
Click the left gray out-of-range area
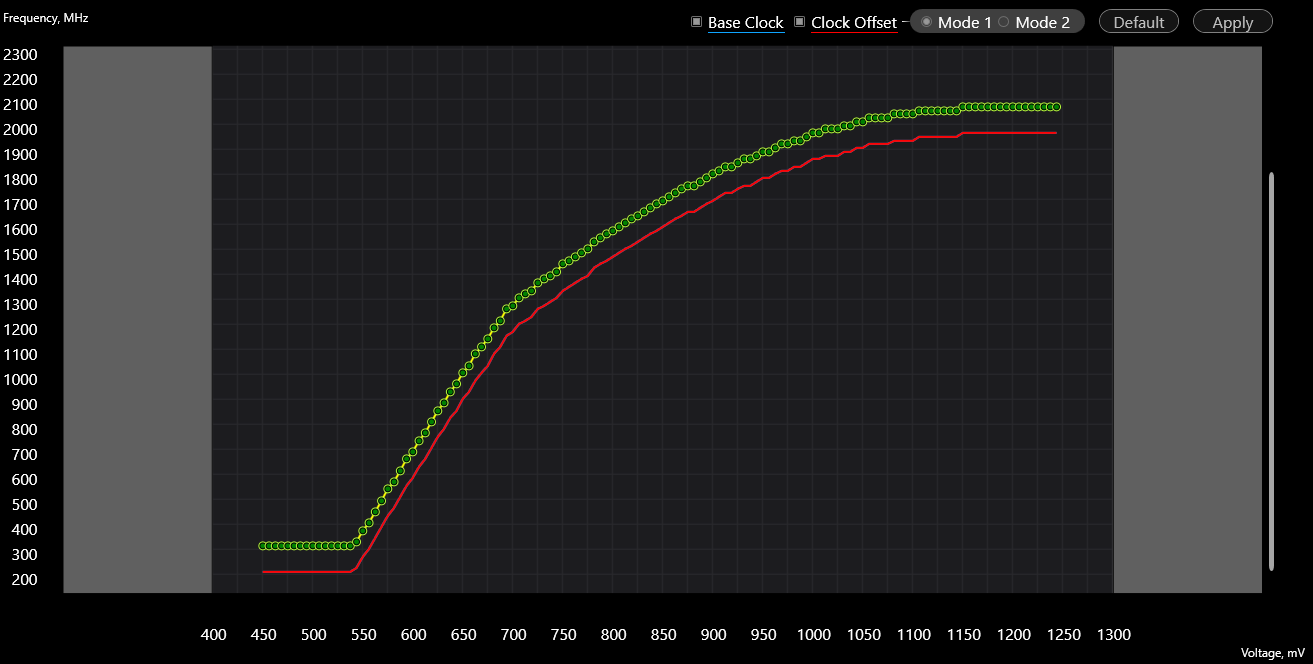point(137,320)
